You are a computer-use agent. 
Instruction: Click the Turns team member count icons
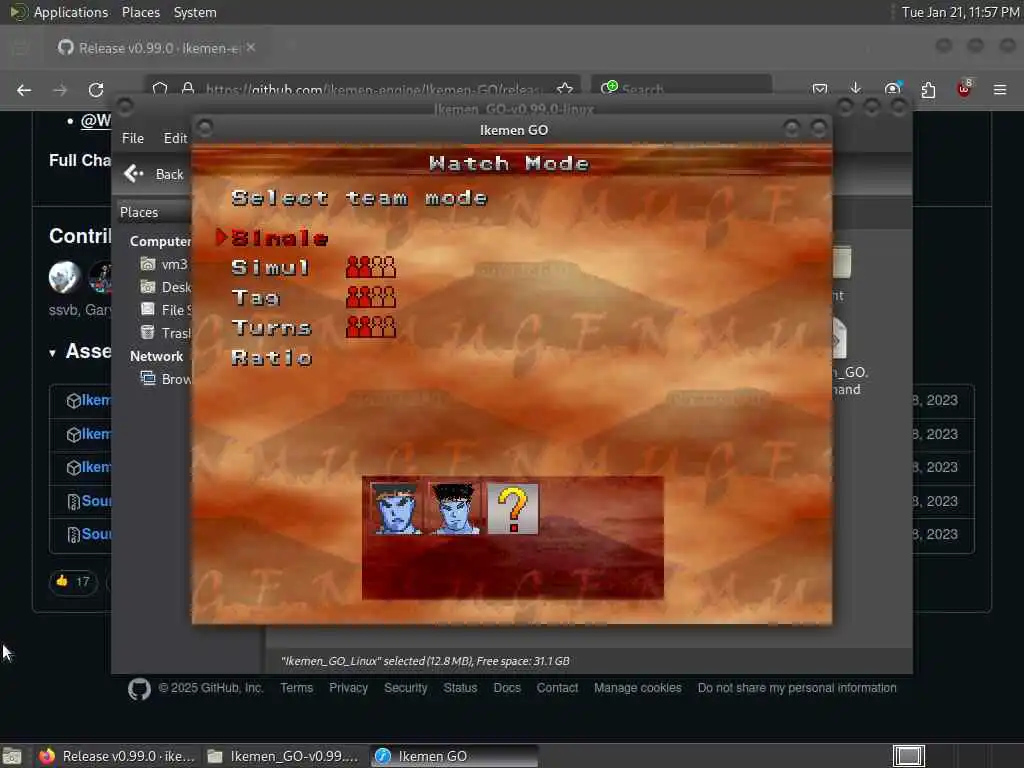pos(371,327)
